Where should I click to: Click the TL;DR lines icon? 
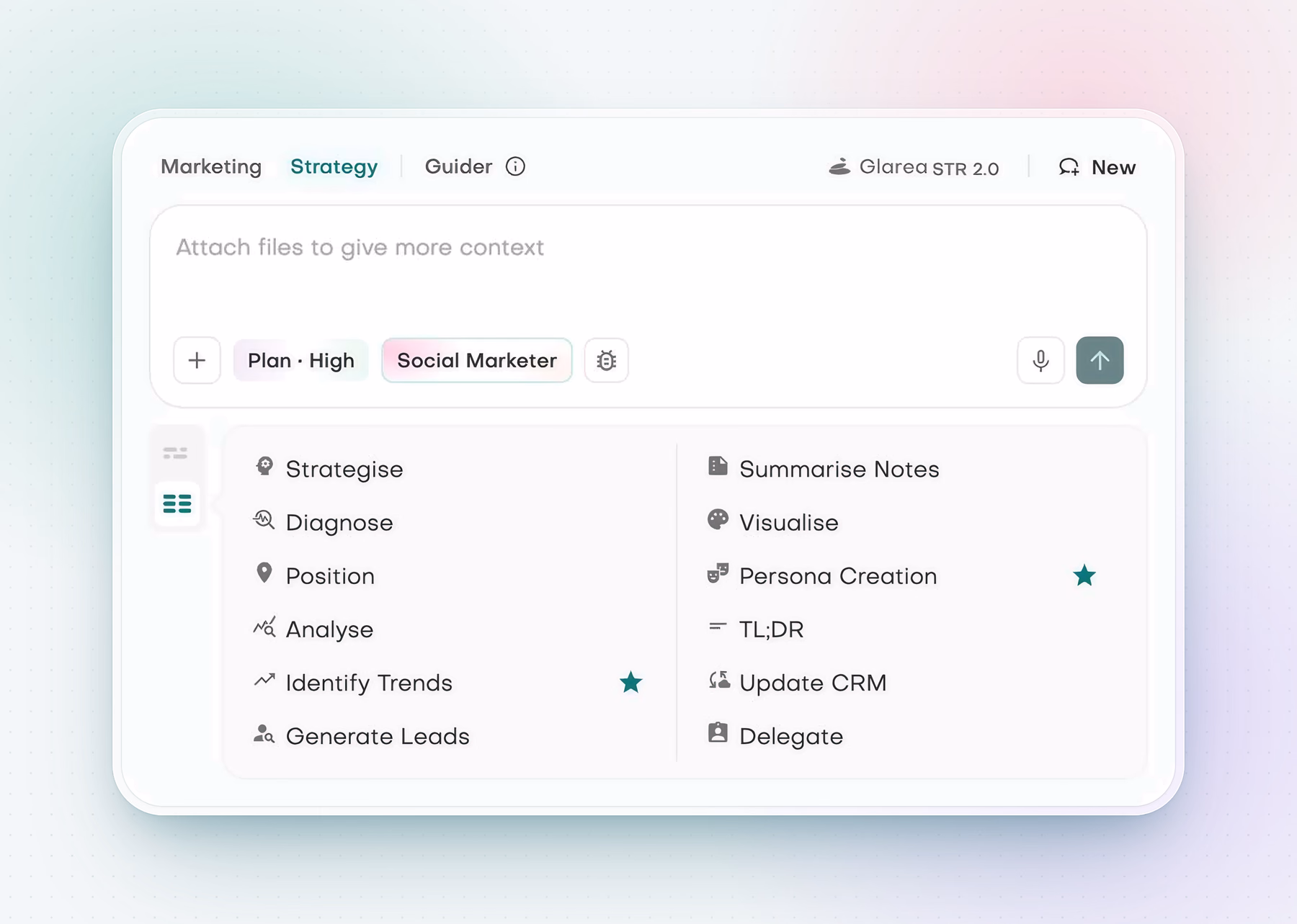point(717,627)
